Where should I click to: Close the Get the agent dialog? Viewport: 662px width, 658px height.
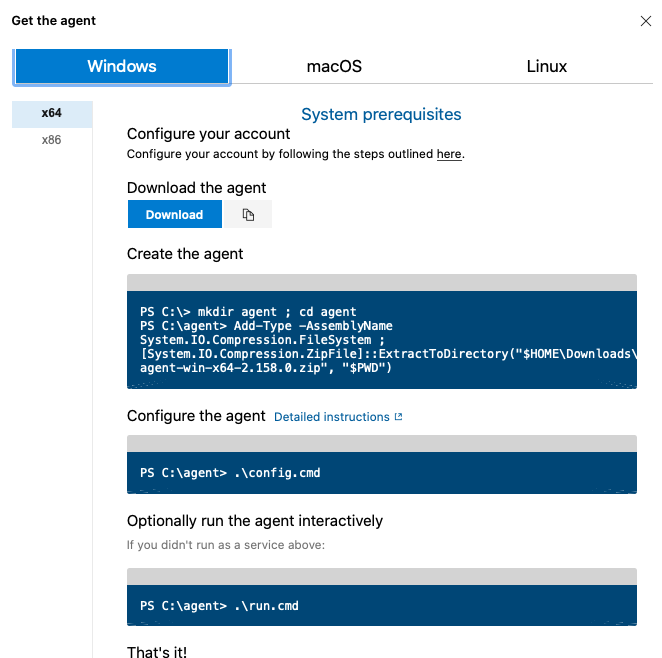[x=645, y=21]
